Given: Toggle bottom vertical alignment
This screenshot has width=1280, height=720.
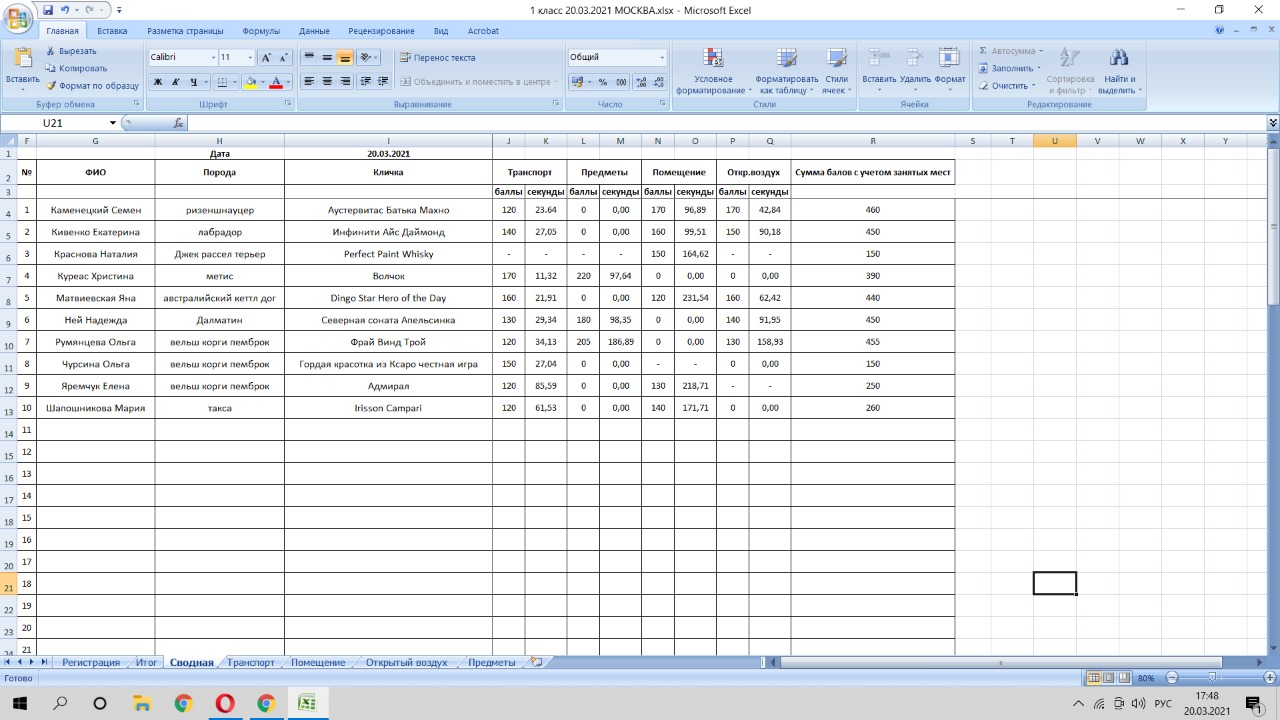Looking at the screenshot, I should [x=345, y=58].
